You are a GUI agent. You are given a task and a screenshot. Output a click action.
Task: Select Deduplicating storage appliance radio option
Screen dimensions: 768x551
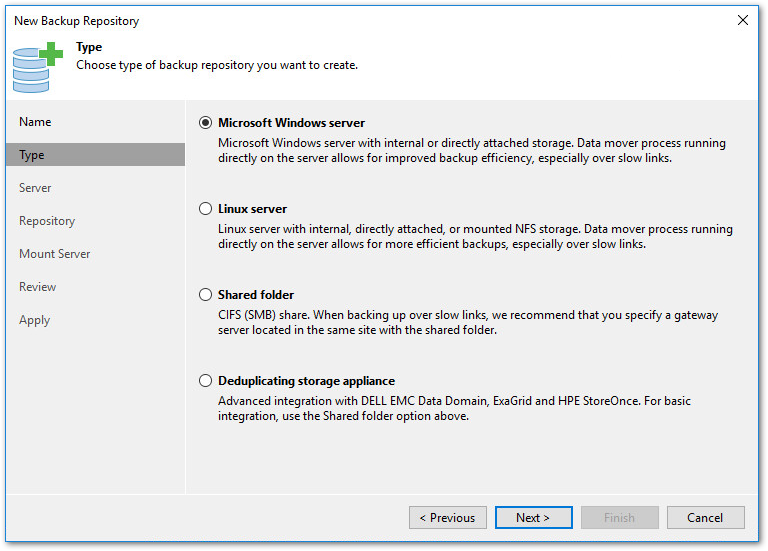coord(206,381)
